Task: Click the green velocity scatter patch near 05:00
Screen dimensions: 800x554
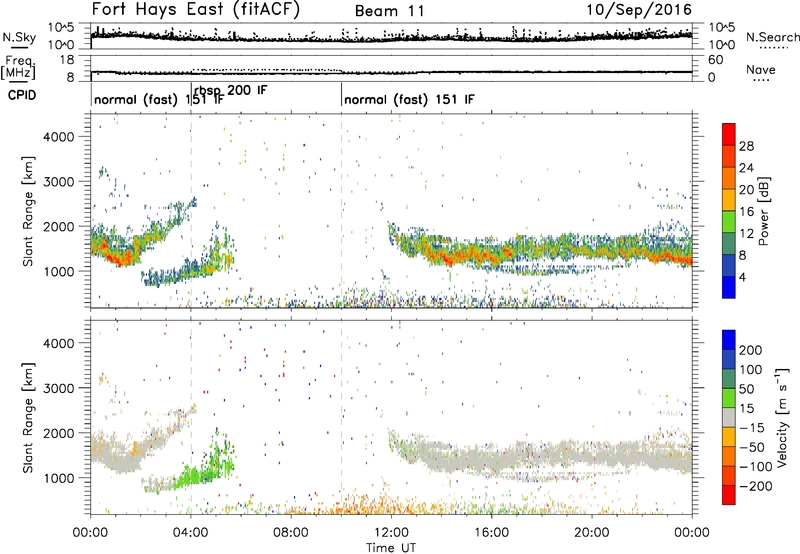Action: tap(209, 467)
